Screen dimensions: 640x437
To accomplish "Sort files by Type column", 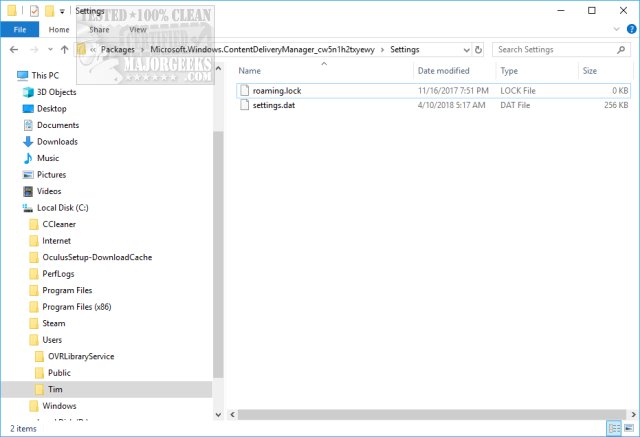I will pos(509,71).
